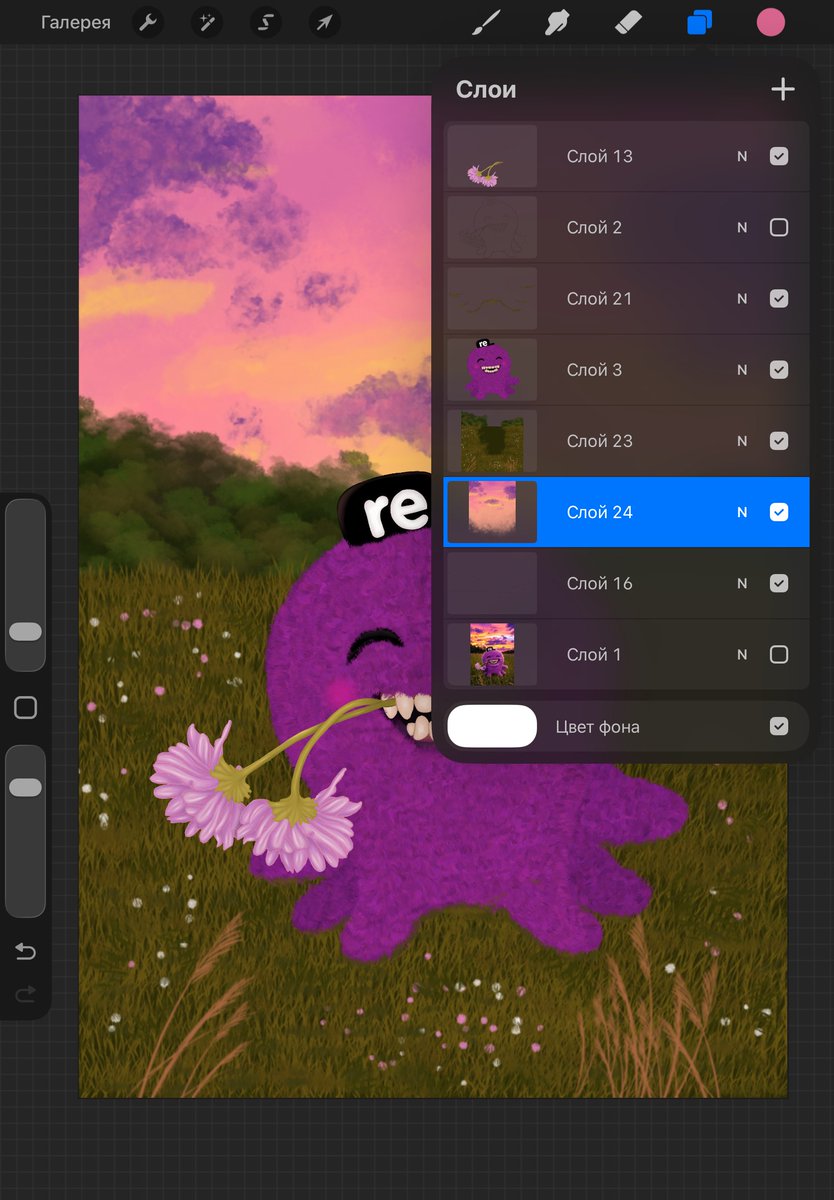834x1200 pixels.
Task: Select the layer named Слой 3
Action: coord(595,370)
